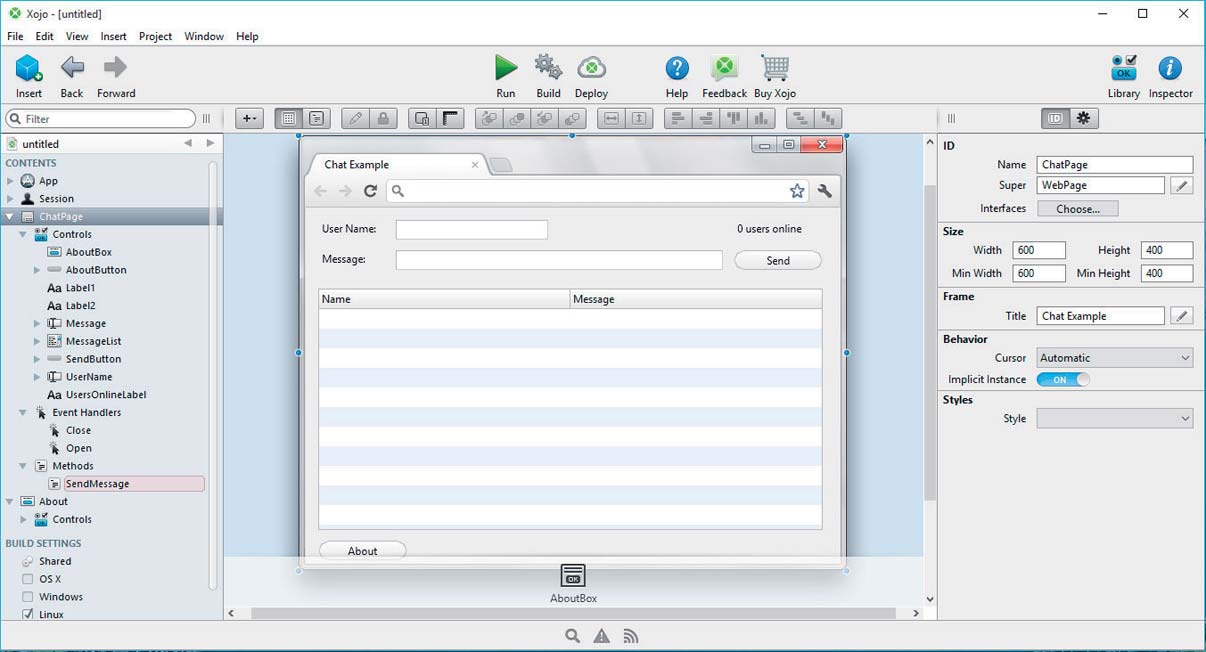
Task: Enable the Windows build target
Action: point(28,597)
